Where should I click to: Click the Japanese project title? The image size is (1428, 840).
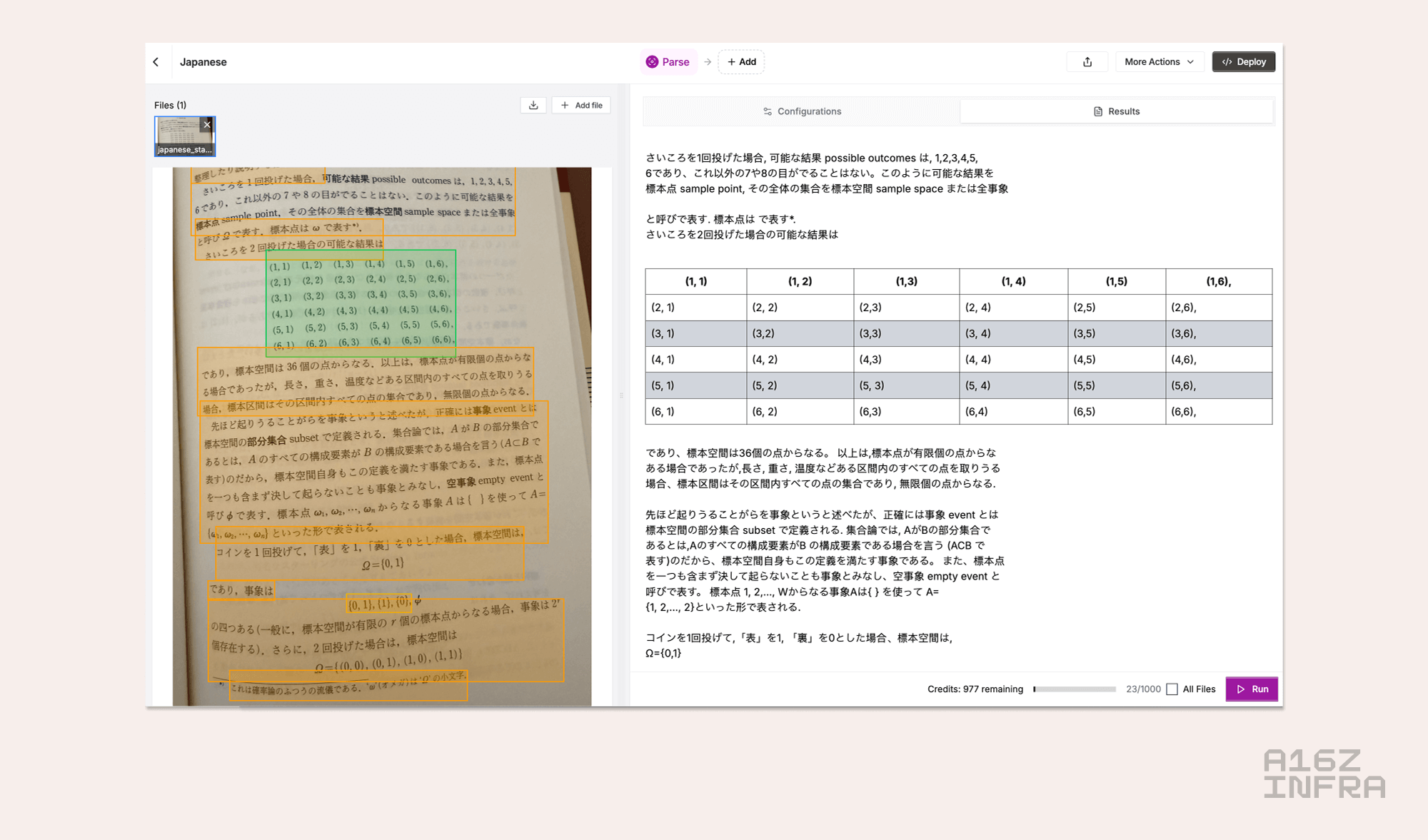(x=203, y=62)
